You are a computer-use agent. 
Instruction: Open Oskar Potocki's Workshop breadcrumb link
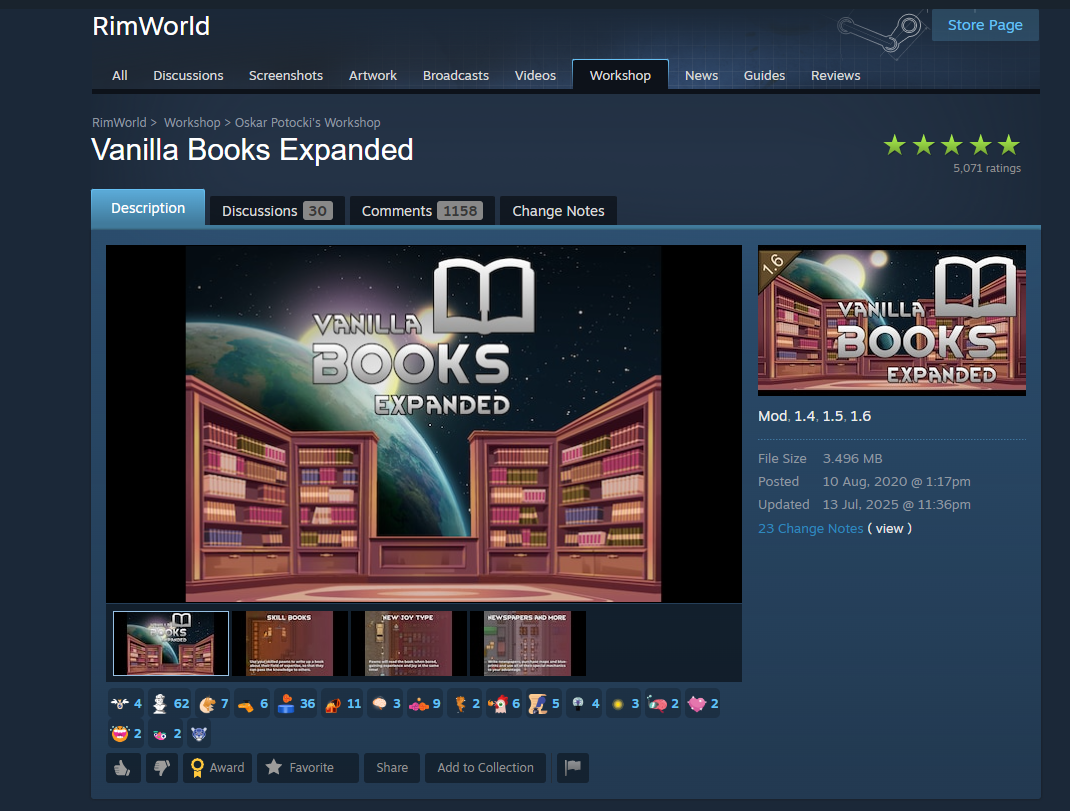pos(307,122)
